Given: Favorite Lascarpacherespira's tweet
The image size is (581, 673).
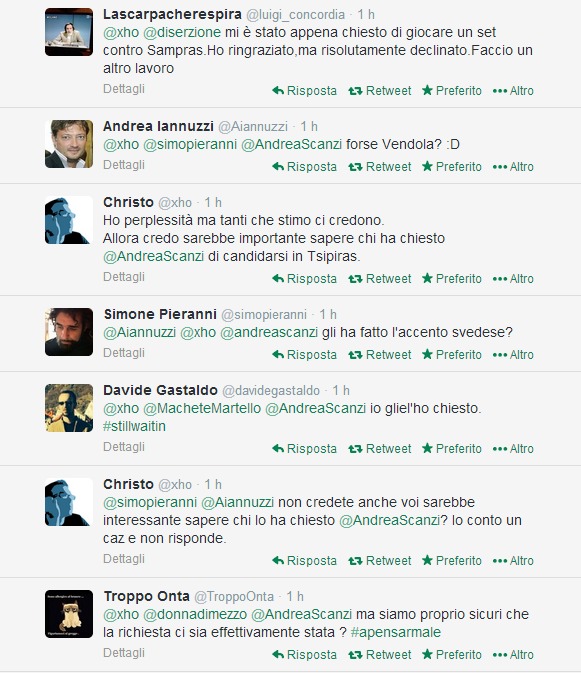Looking at the screenshot, I should tap(451, 91).
